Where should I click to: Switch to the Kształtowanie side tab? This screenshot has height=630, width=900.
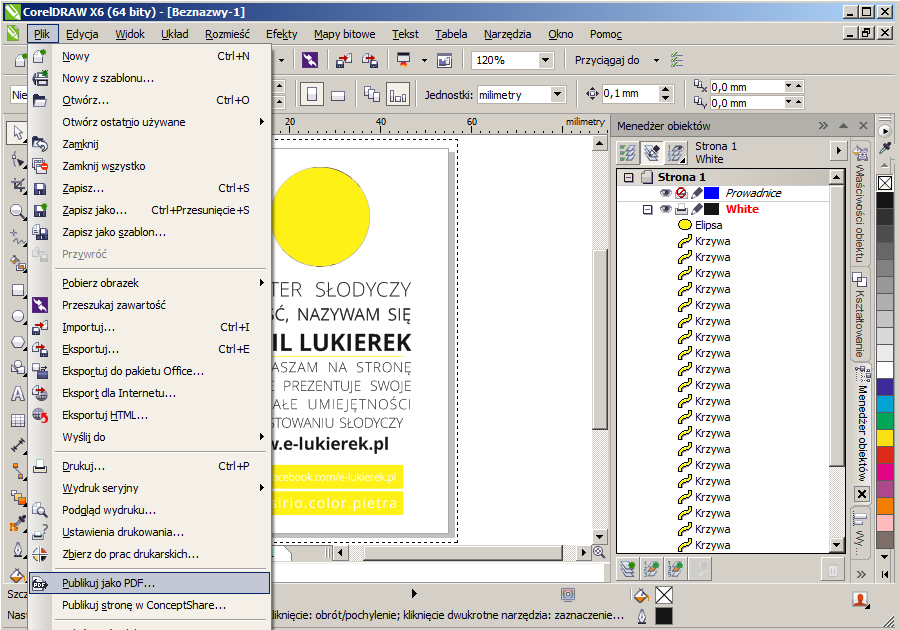(x=859, y=316)
